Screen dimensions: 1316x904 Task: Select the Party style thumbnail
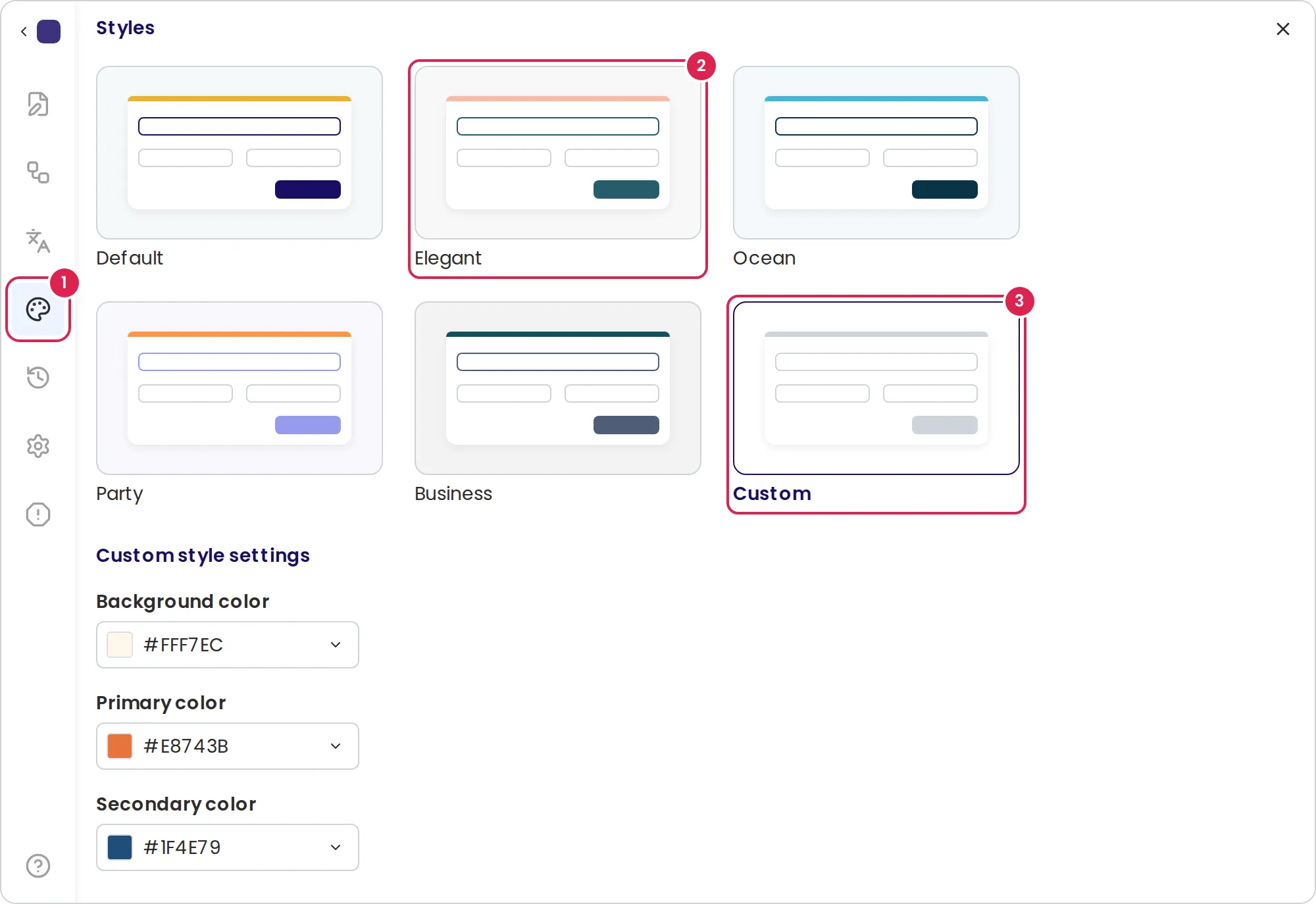point(240,388)
